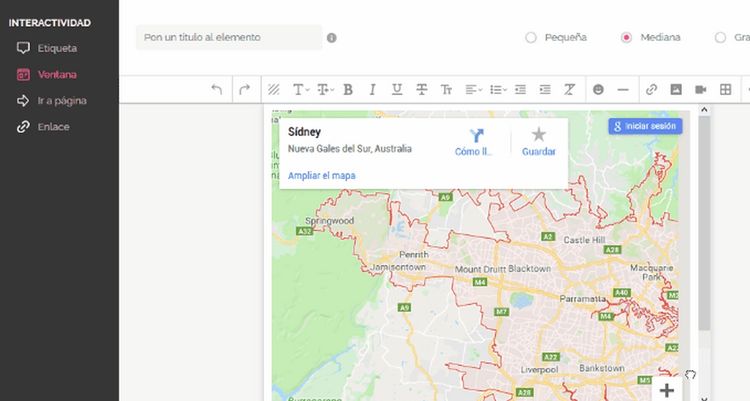This screenshot has height=401, width=750.
Task: Insert a video using the camera icon
Action: (x=701, y=90)
